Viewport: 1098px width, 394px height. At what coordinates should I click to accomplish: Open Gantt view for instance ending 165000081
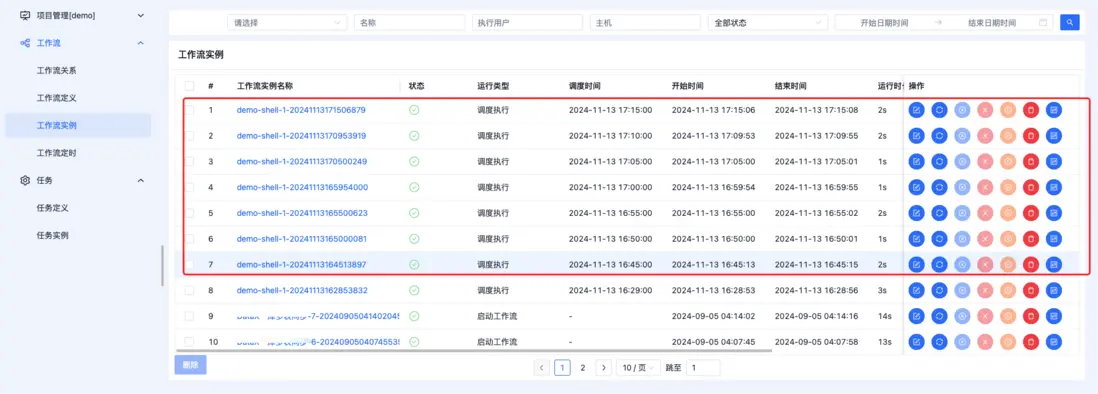1054,239
